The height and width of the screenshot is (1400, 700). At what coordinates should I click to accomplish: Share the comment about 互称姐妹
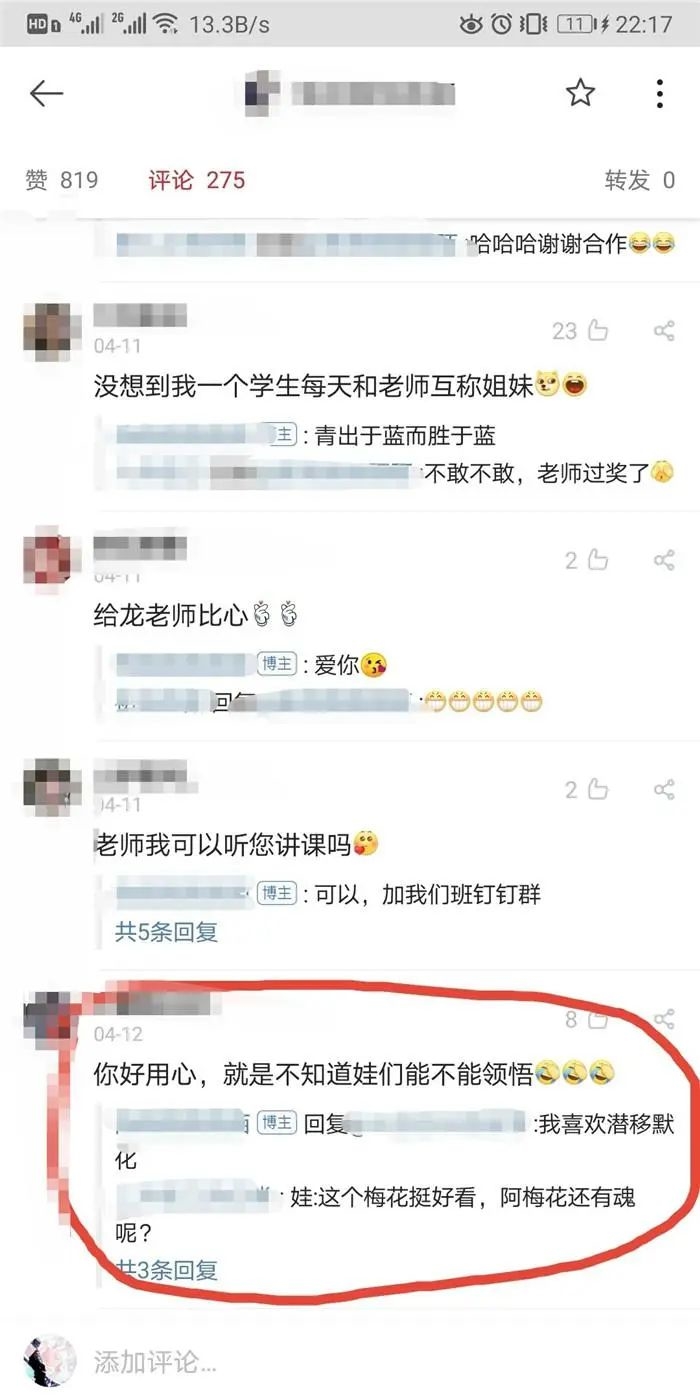coord(664,331)
